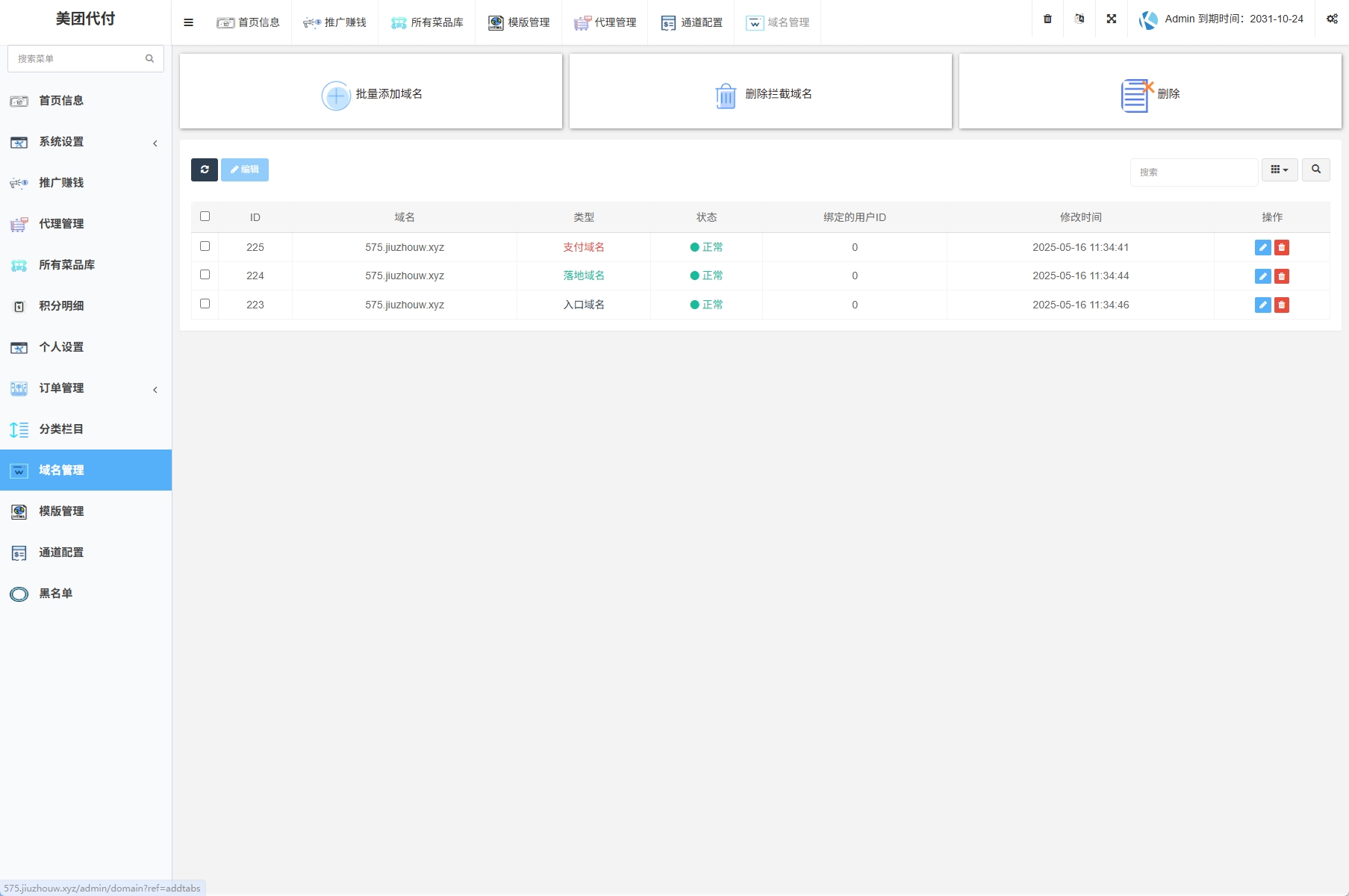Open 黑名单 in the sidebar
The image size is (1349, 896).
click(x=56, y=594)
